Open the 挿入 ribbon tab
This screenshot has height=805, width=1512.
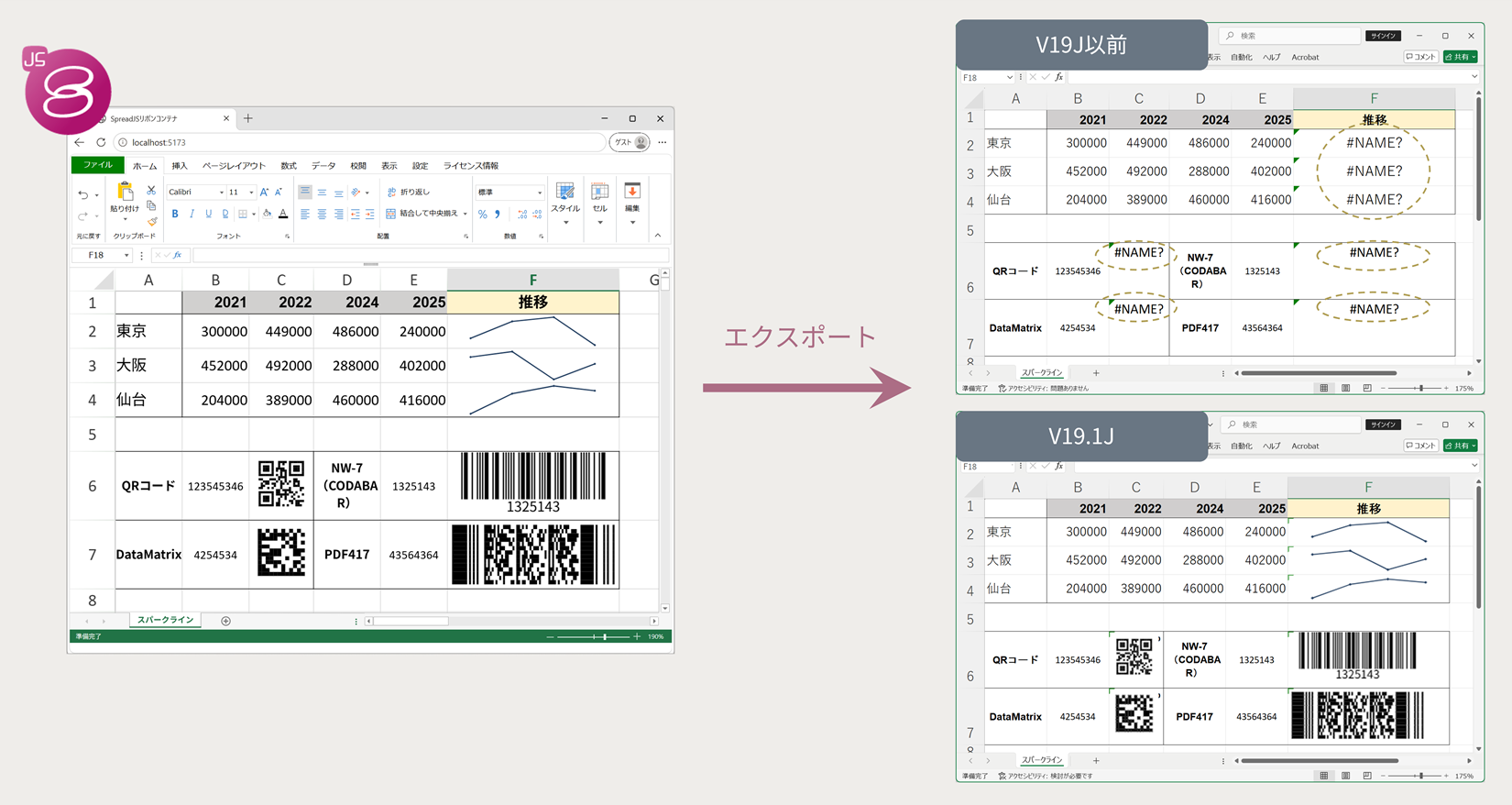point(180,166)
